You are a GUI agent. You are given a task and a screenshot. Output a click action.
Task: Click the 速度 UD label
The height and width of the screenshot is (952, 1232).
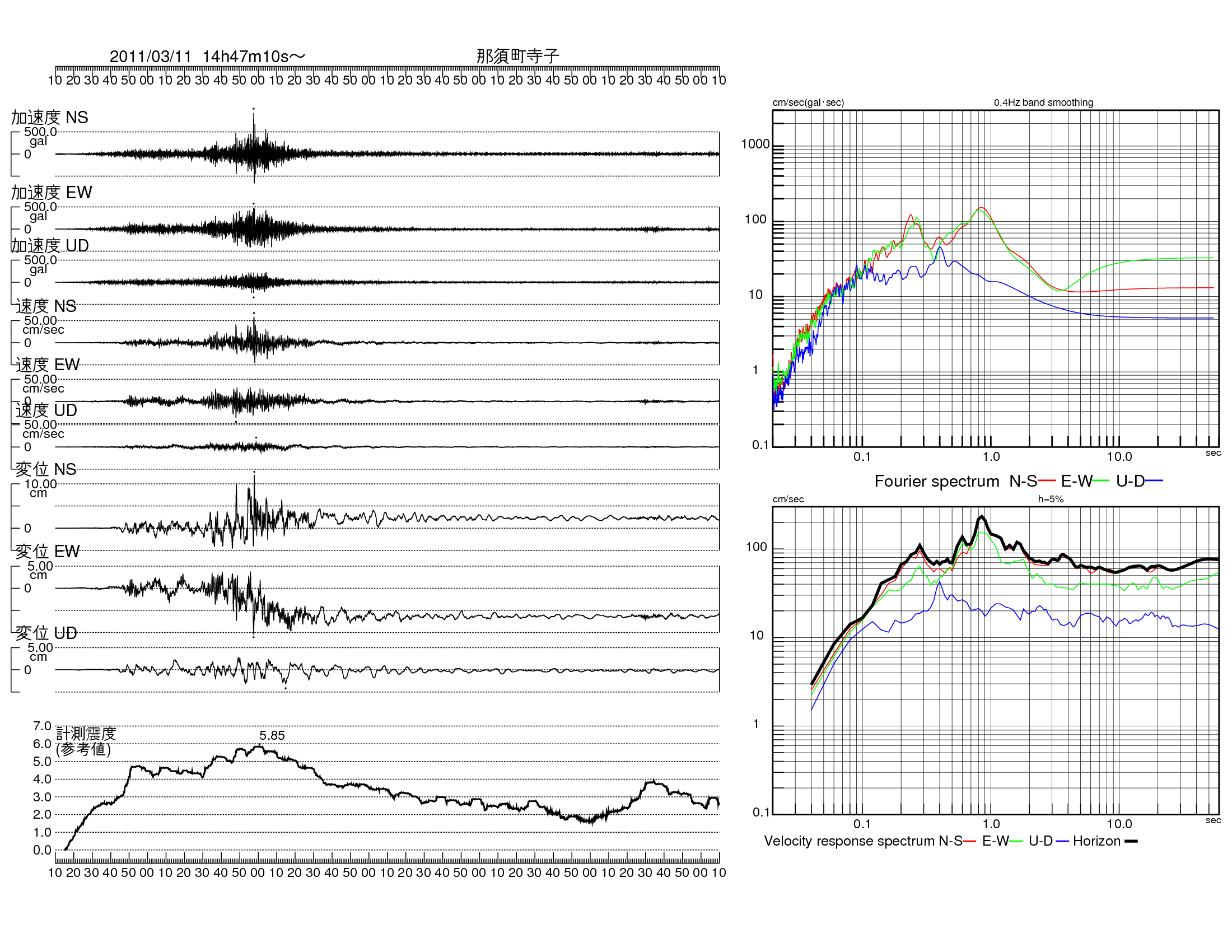click(46, 410)
